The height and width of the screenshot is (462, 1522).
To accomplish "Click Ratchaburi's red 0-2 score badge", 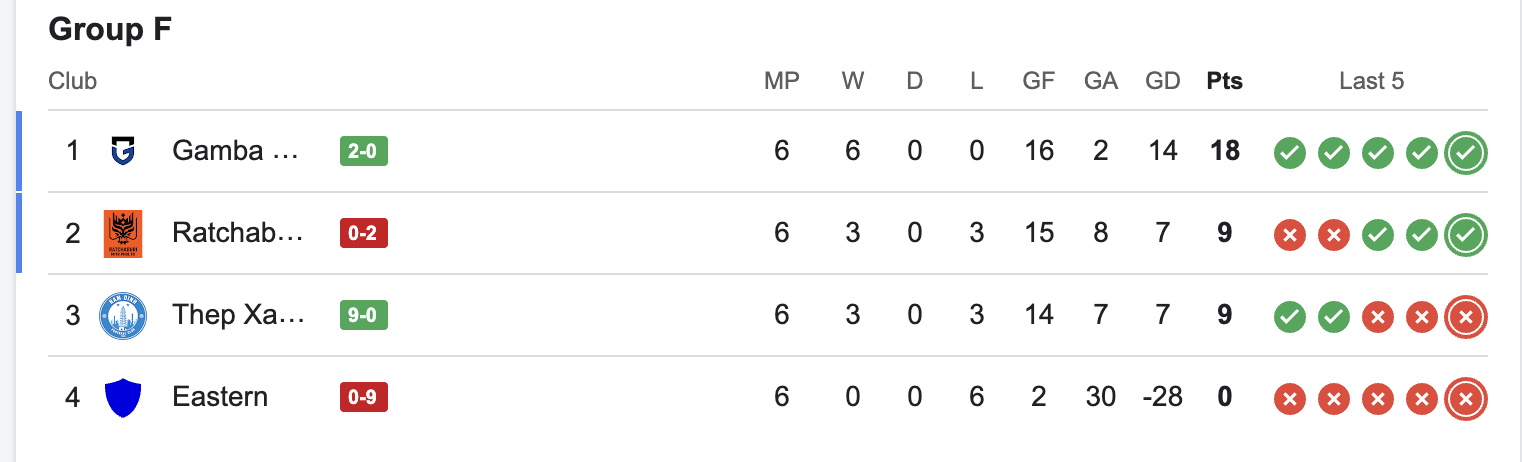I will [x=363, y=234].
